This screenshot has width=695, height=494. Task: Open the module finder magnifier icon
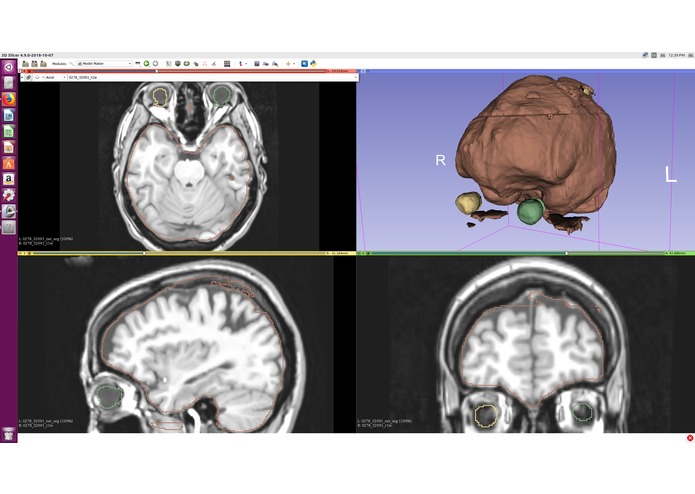[71, 64]
